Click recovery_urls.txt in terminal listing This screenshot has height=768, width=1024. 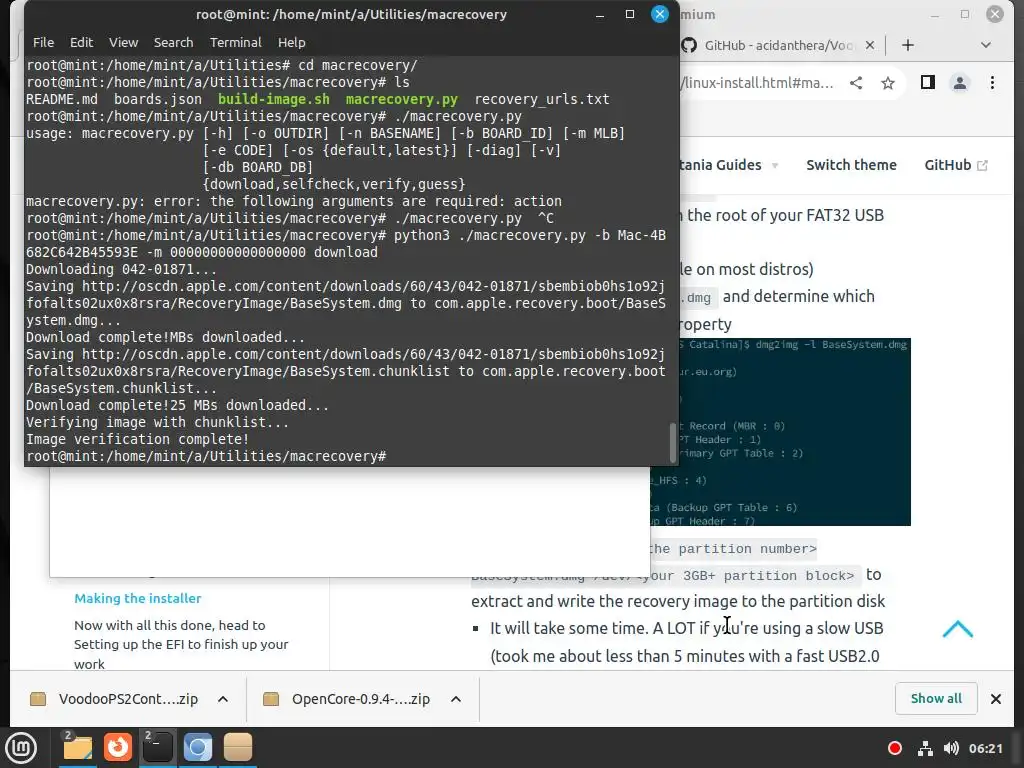point(542,99)
